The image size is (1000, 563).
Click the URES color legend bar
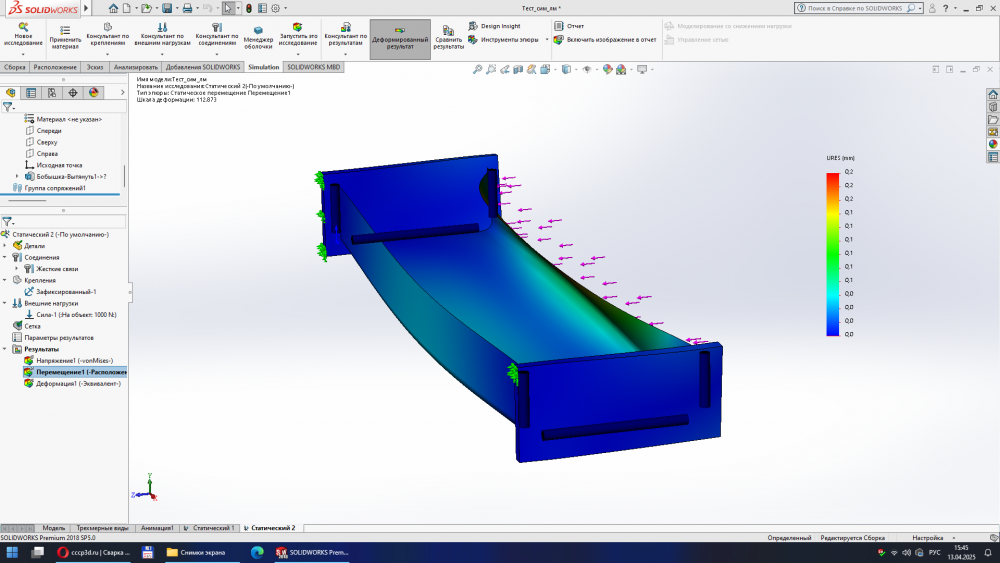click(832, 254)
